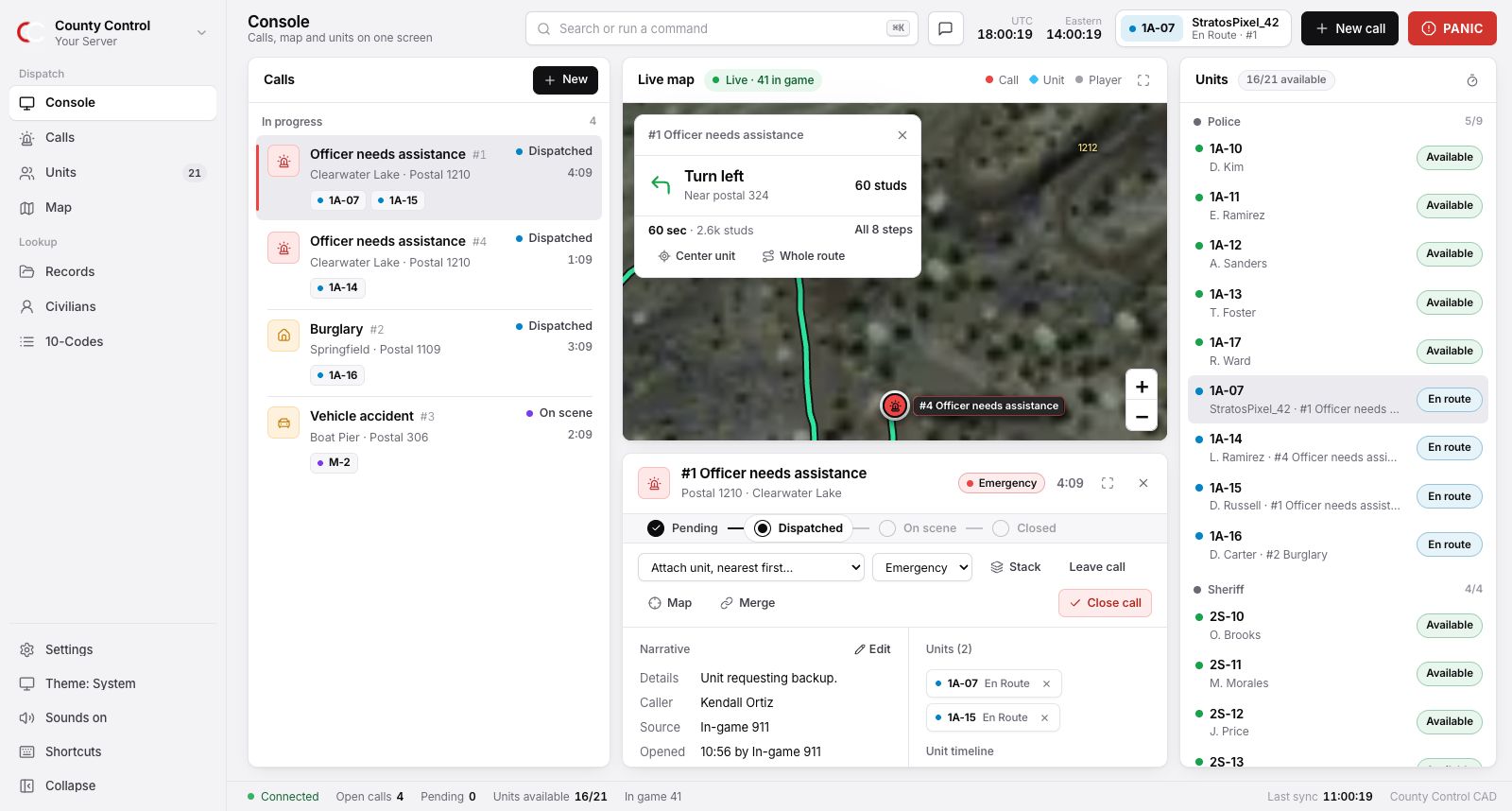Click the units panel timer icon
This screenshot has width=1512, height=811.
(x=1471, y=80)
